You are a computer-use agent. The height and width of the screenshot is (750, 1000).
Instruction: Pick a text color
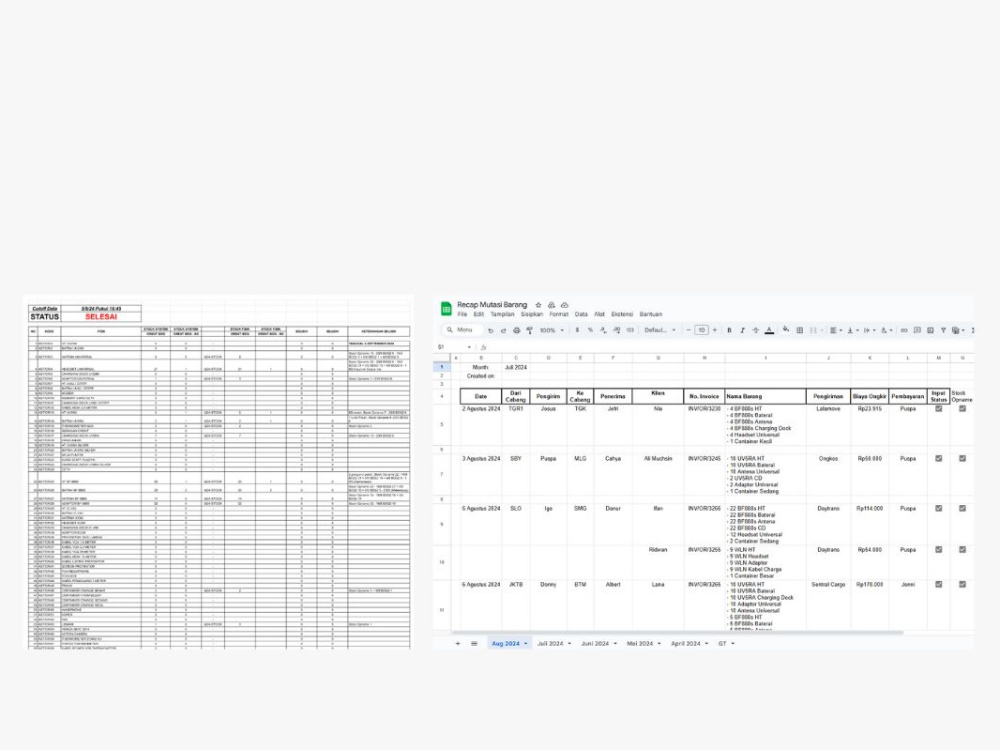[x=769, y=330]
